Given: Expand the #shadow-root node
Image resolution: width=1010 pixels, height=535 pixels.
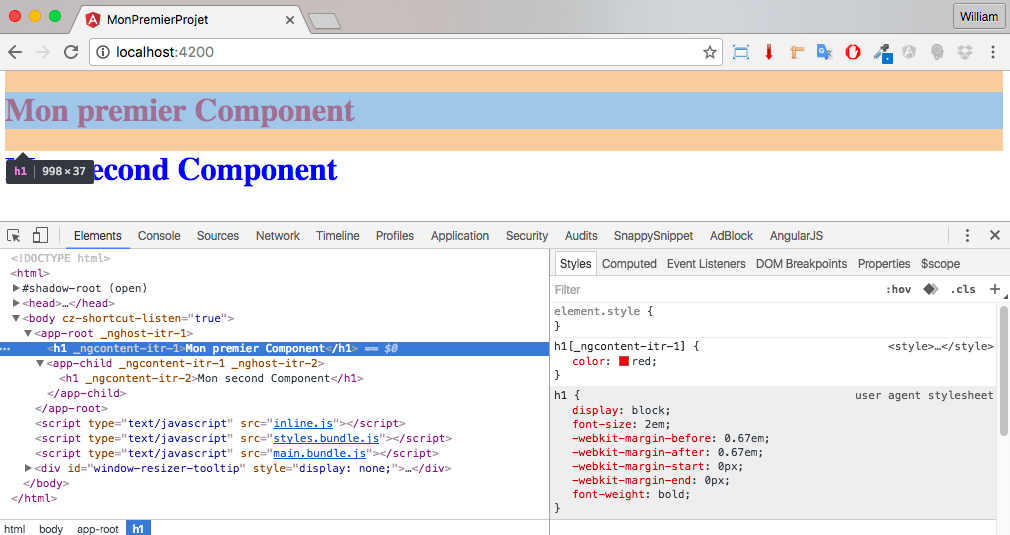Looking at the screenshot, I should point(16,288).
